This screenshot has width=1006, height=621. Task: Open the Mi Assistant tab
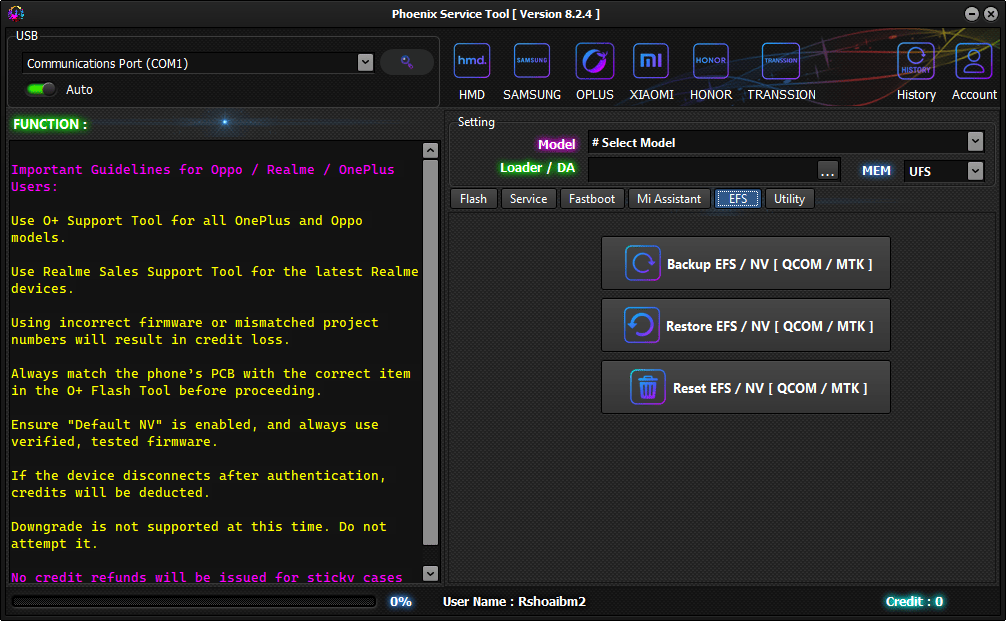(x=669, y=198)
